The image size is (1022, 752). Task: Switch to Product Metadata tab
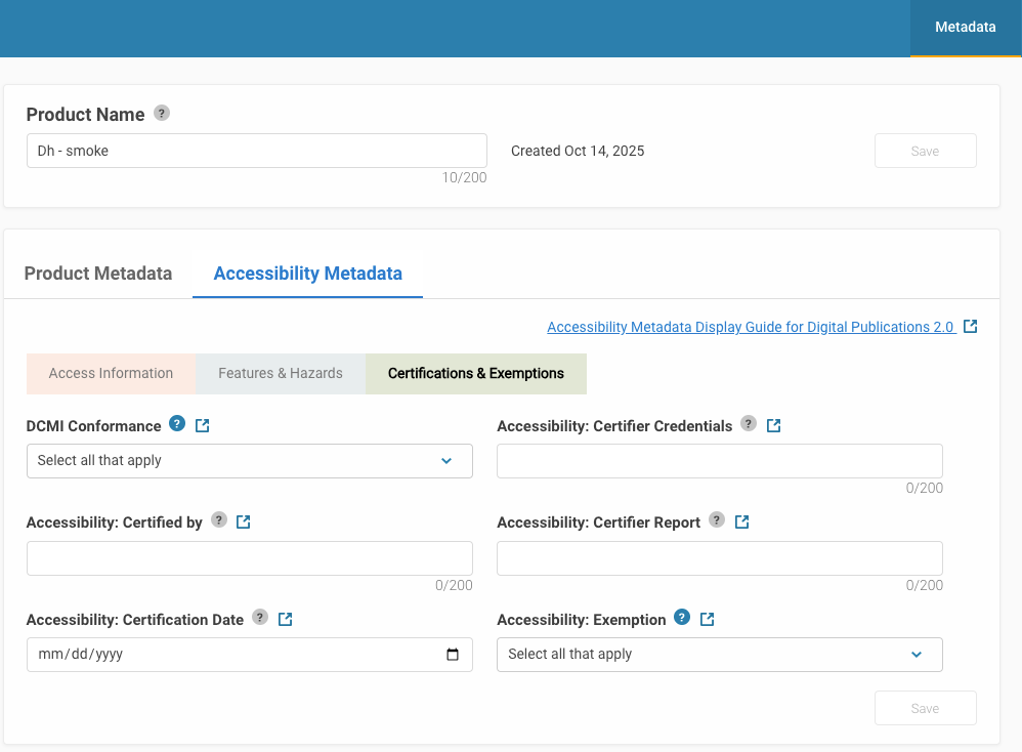(x=98, y=273)
